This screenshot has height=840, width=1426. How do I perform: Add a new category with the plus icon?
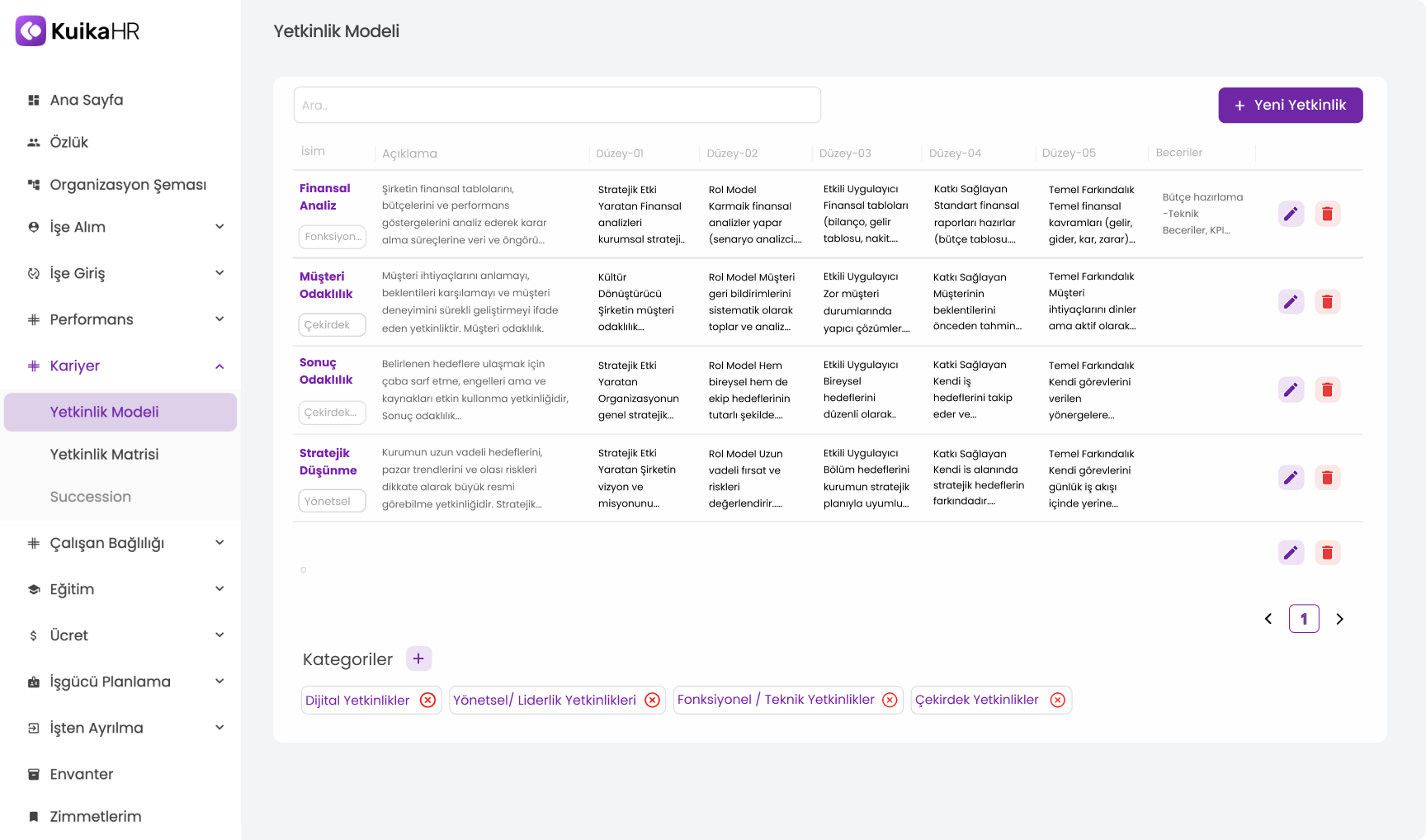point(418,658)
